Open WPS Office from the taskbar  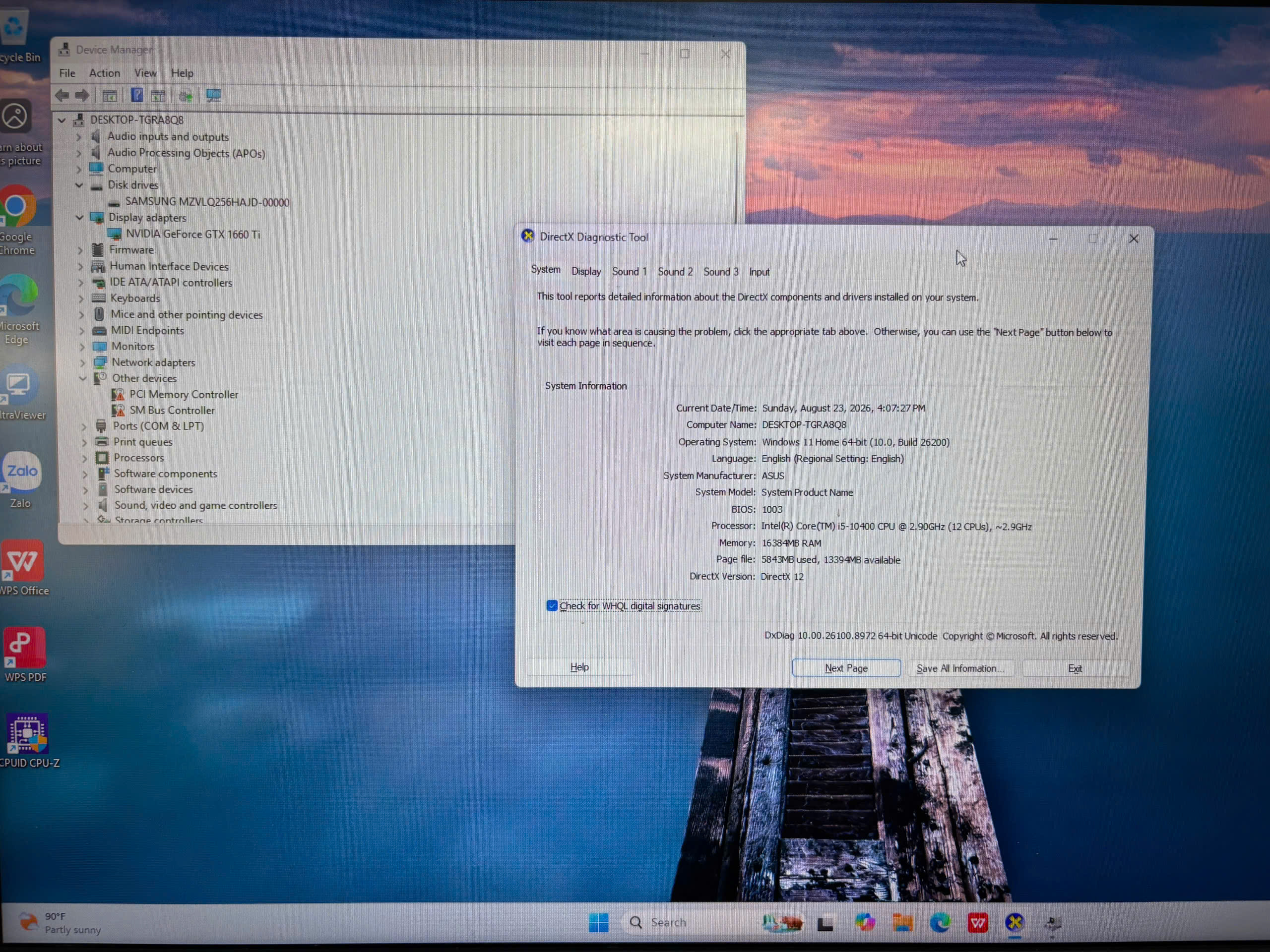[977, 923]
